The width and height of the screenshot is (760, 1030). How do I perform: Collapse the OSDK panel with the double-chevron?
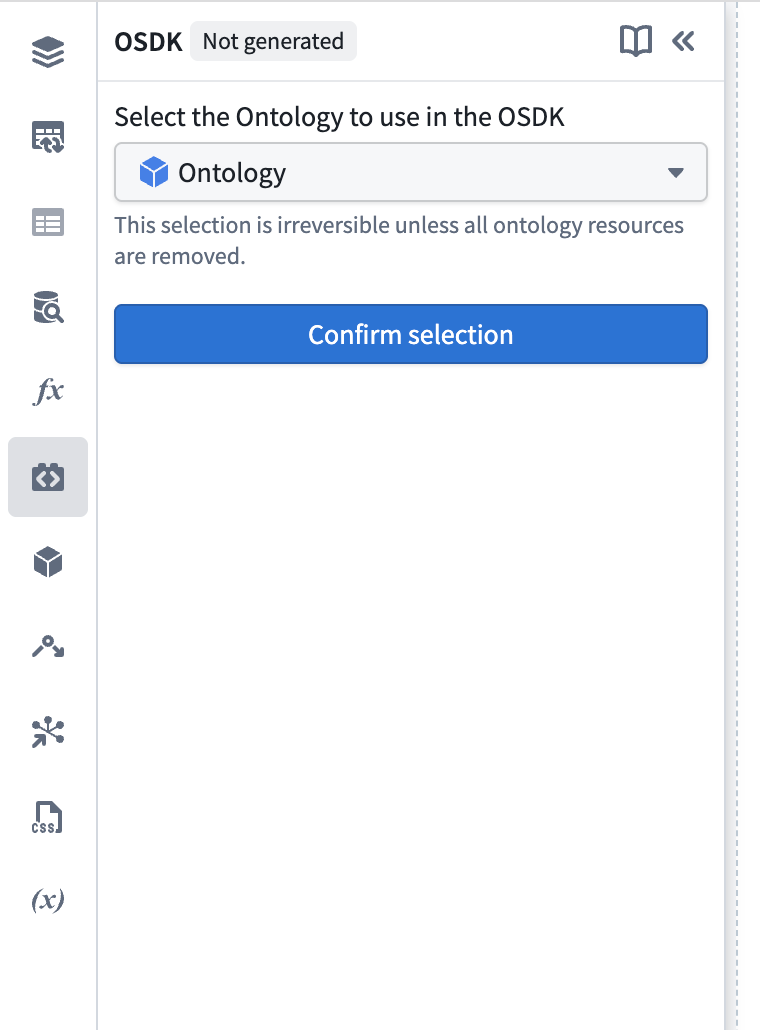click(x=683, y=41)
